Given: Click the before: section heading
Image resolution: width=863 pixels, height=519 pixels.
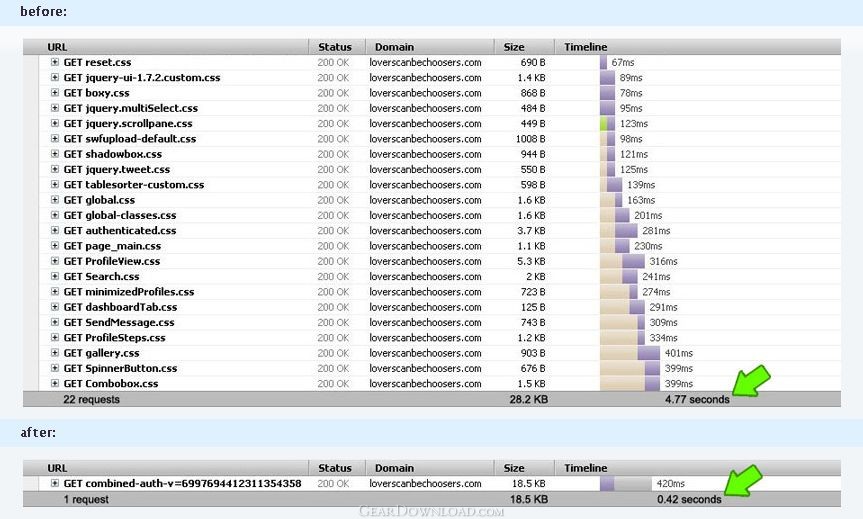Looking at the screenshot, I should (x=43, y=12).
